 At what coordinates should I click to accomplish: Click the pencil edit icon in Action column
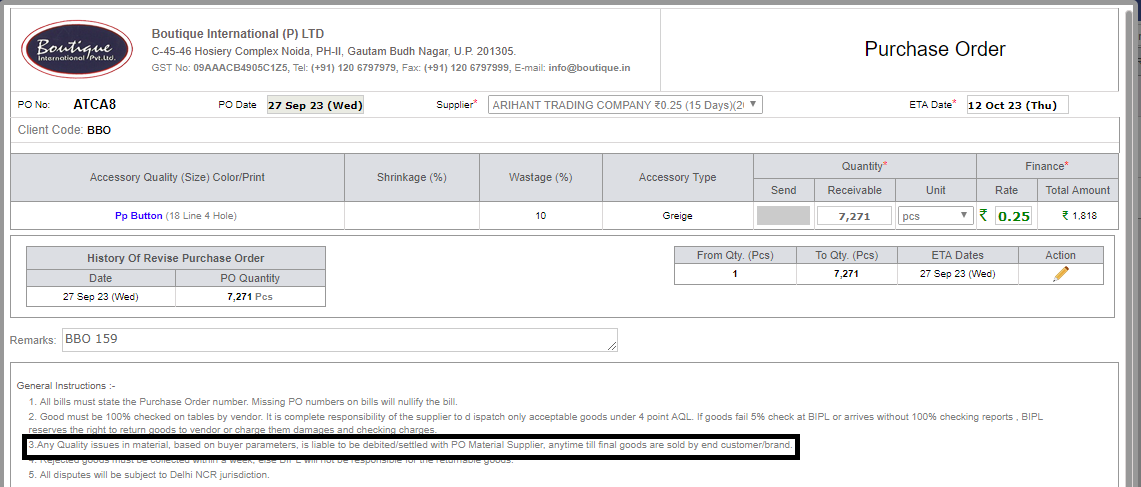pyautogui.click(x=1060, y=274)
